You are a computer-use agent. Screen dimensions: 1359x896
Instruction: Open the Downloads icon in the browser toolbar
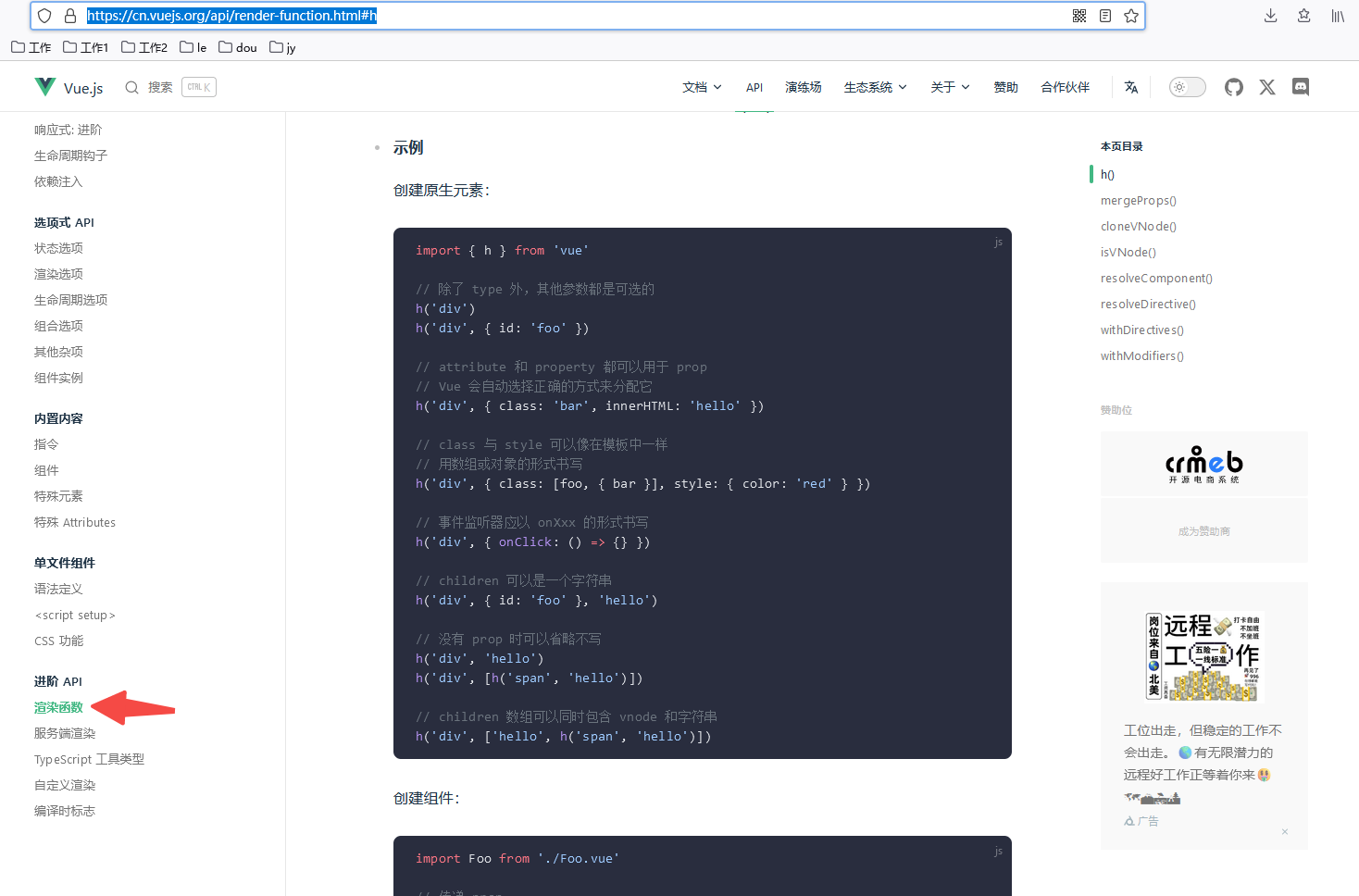[1270, 16]
